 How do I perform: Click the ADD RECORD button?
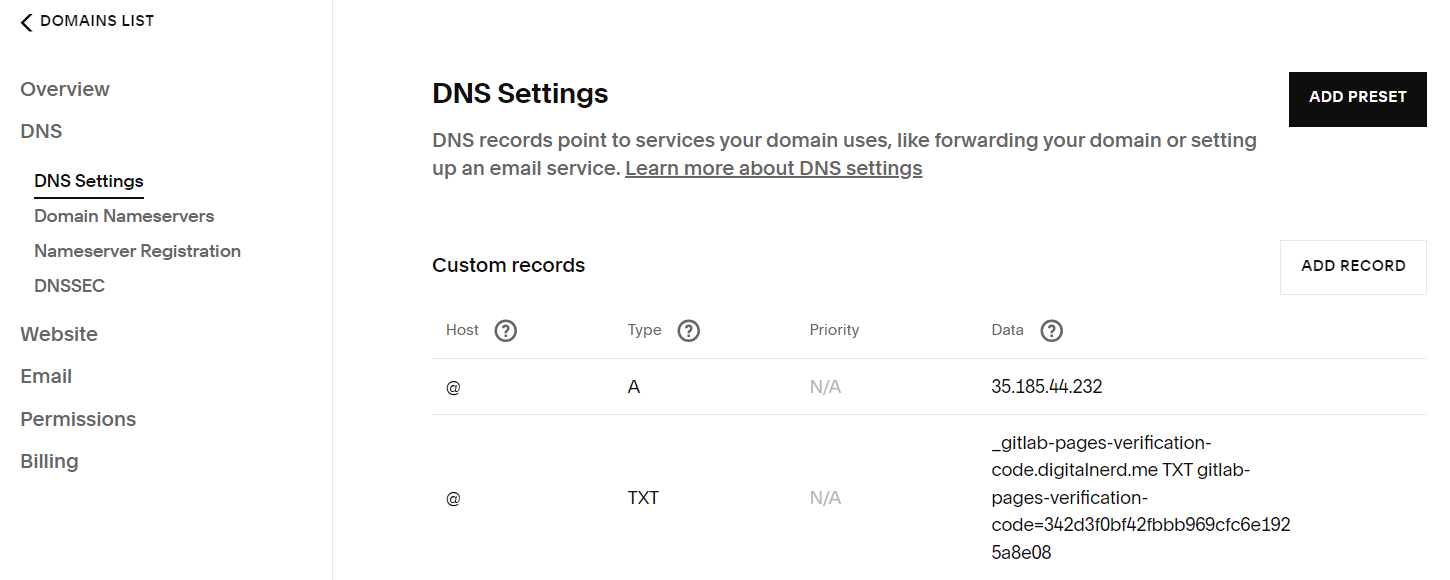pyautogui.click(x=1352, y=267)
